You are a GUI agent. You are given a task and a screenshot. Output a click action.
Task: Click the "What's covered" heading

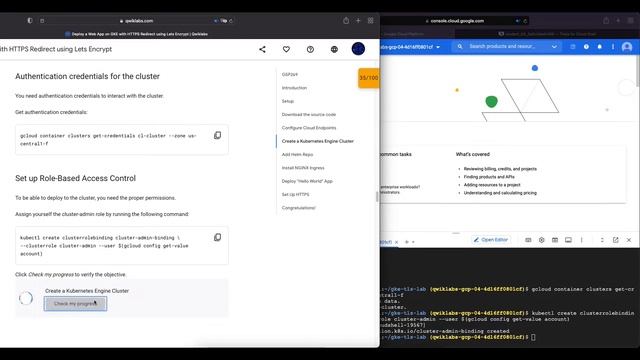click(x=473, y=154)
